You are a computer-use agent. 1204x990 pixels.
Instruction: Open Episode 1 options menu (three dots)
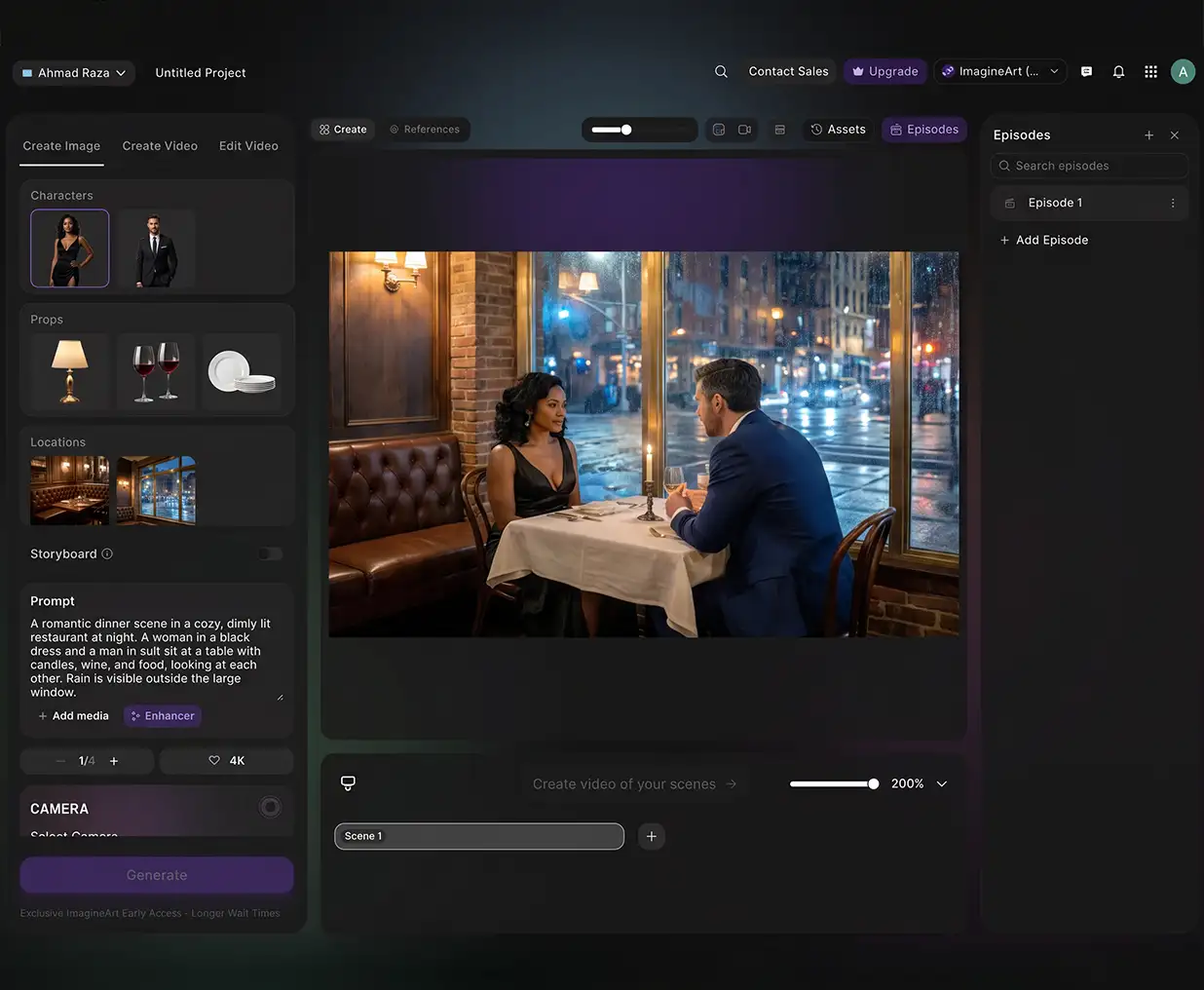[1173, 203]
